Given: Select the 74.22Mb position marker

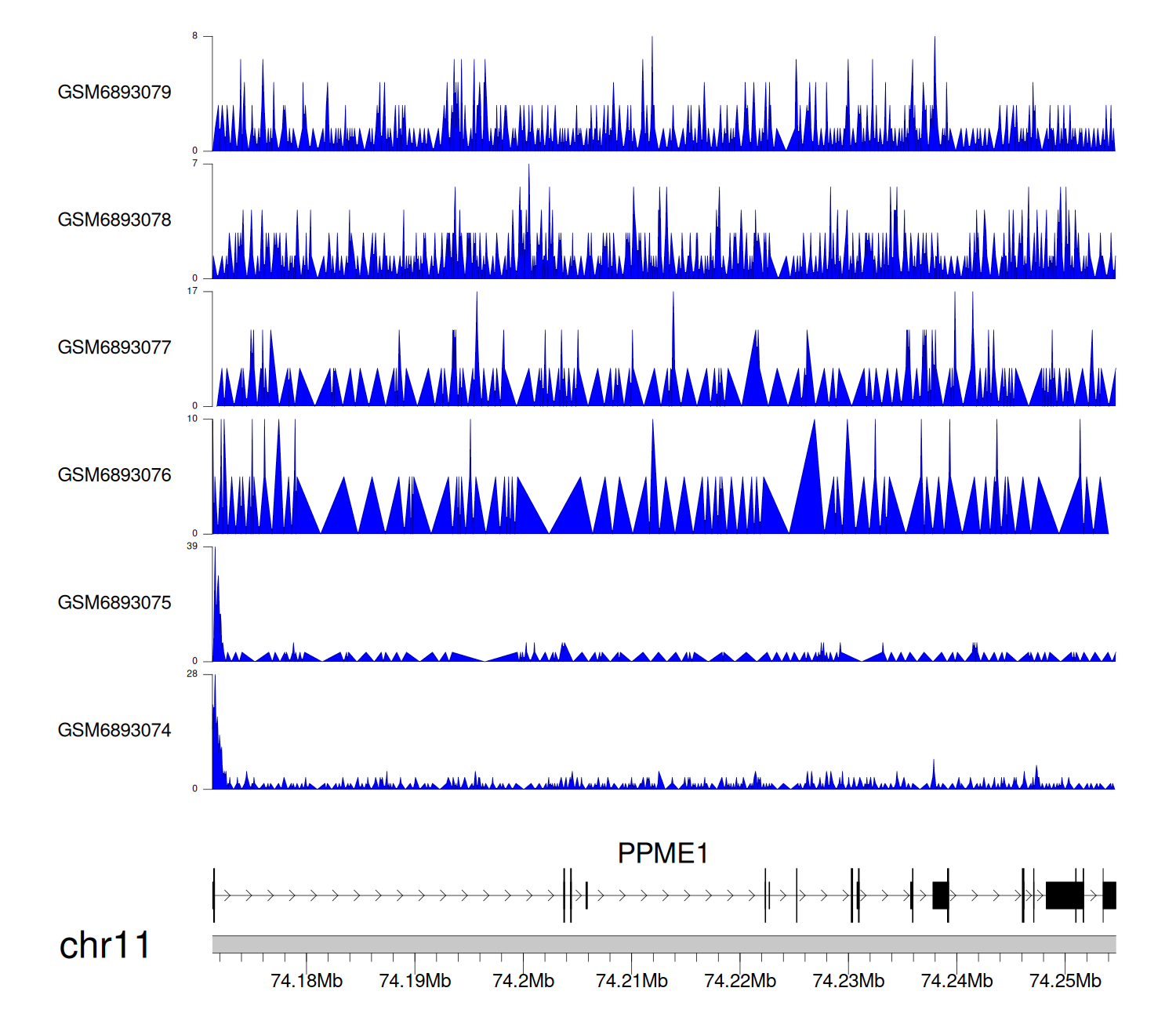Looking at the screenshot, I should click(x=739, y=981).
